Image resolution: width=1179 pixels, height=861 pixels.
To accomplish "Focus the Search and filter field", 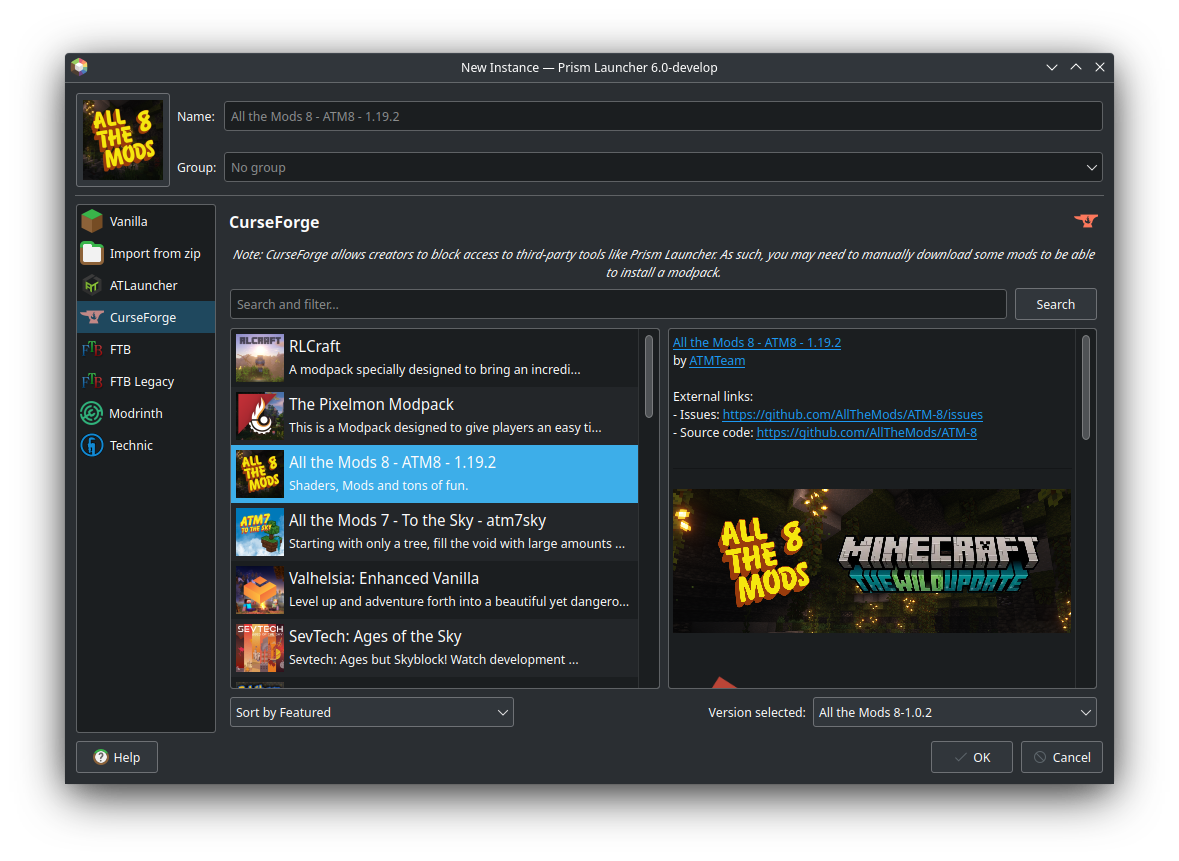I will 618,305.
